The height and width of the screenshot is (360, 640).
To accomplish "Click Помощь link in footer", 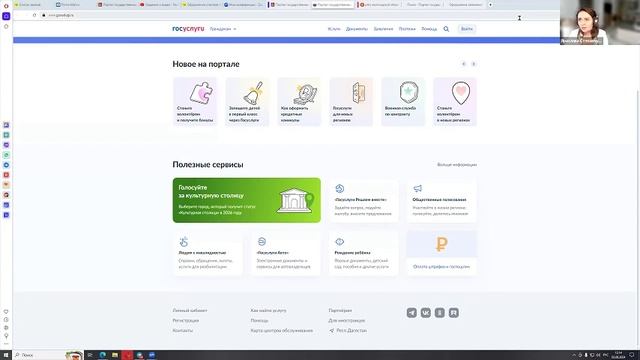I will (259, 320).
